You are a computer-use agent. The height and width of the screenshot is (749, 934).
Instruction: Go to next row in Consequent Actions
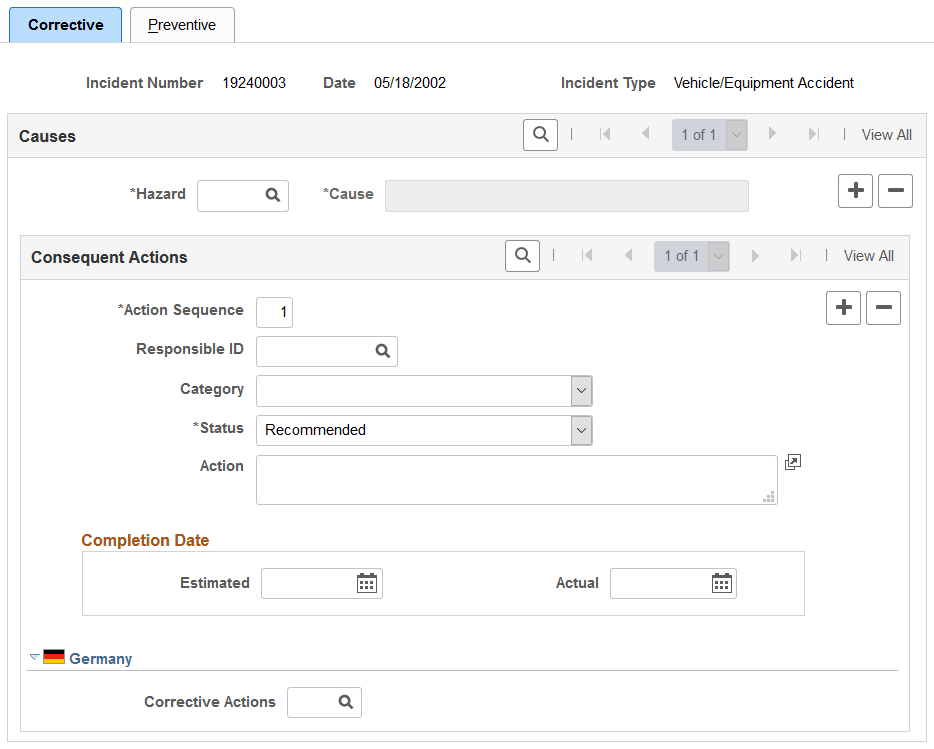coord(755,256)
